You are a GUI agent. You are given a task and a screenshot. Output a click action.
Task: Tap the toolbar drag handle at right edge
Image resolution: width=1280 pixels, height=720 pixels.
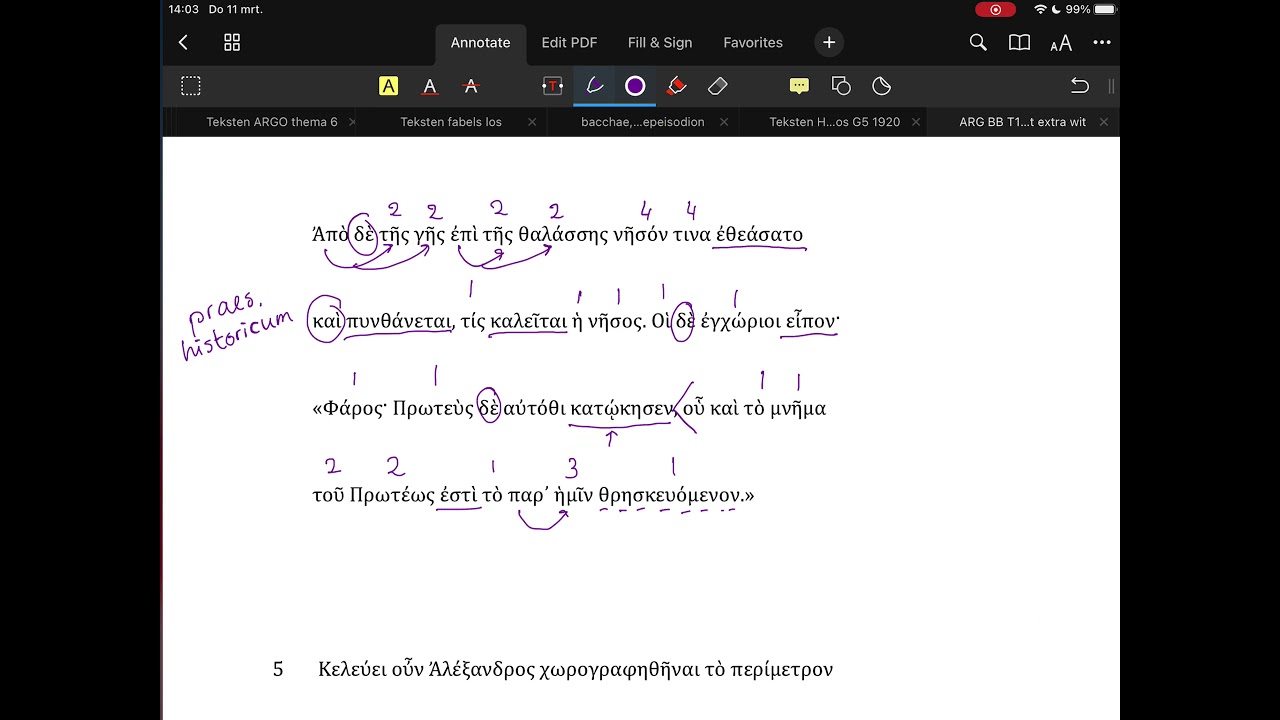coord(1112,86)
